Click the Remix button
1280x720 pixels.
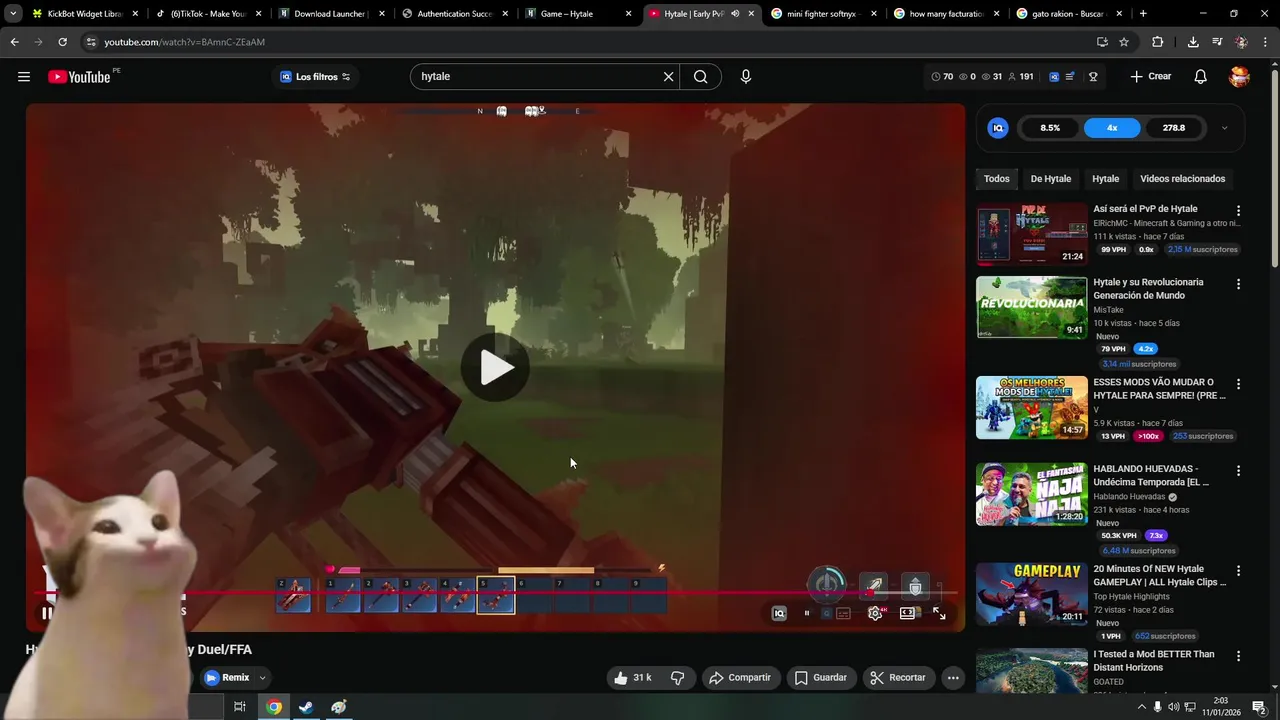227,677
